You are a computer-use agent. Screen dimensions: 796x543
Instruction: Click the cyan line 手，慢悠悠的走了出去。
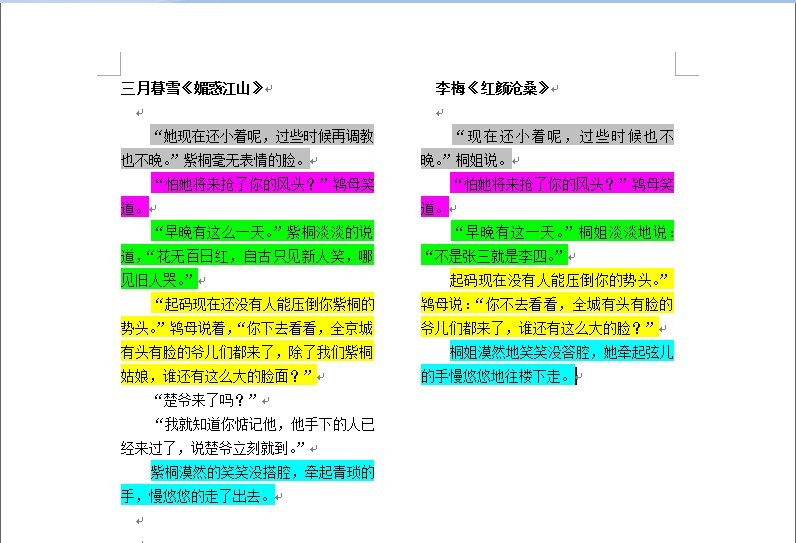[198, 496]
